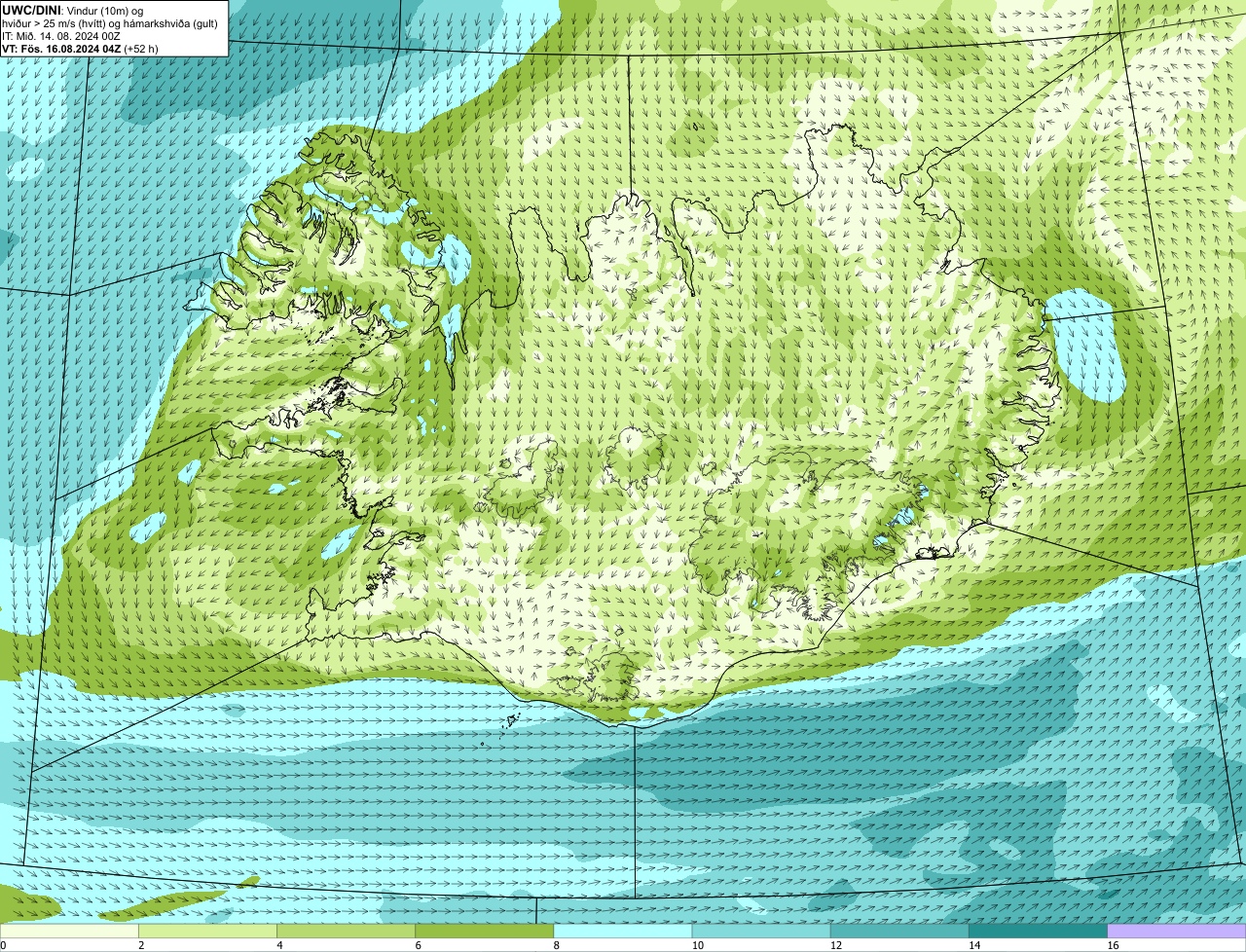1246x952 pixels.
Task: Click the pale cream 0–2 legend swatch
Action: click(x=70, y=932)
